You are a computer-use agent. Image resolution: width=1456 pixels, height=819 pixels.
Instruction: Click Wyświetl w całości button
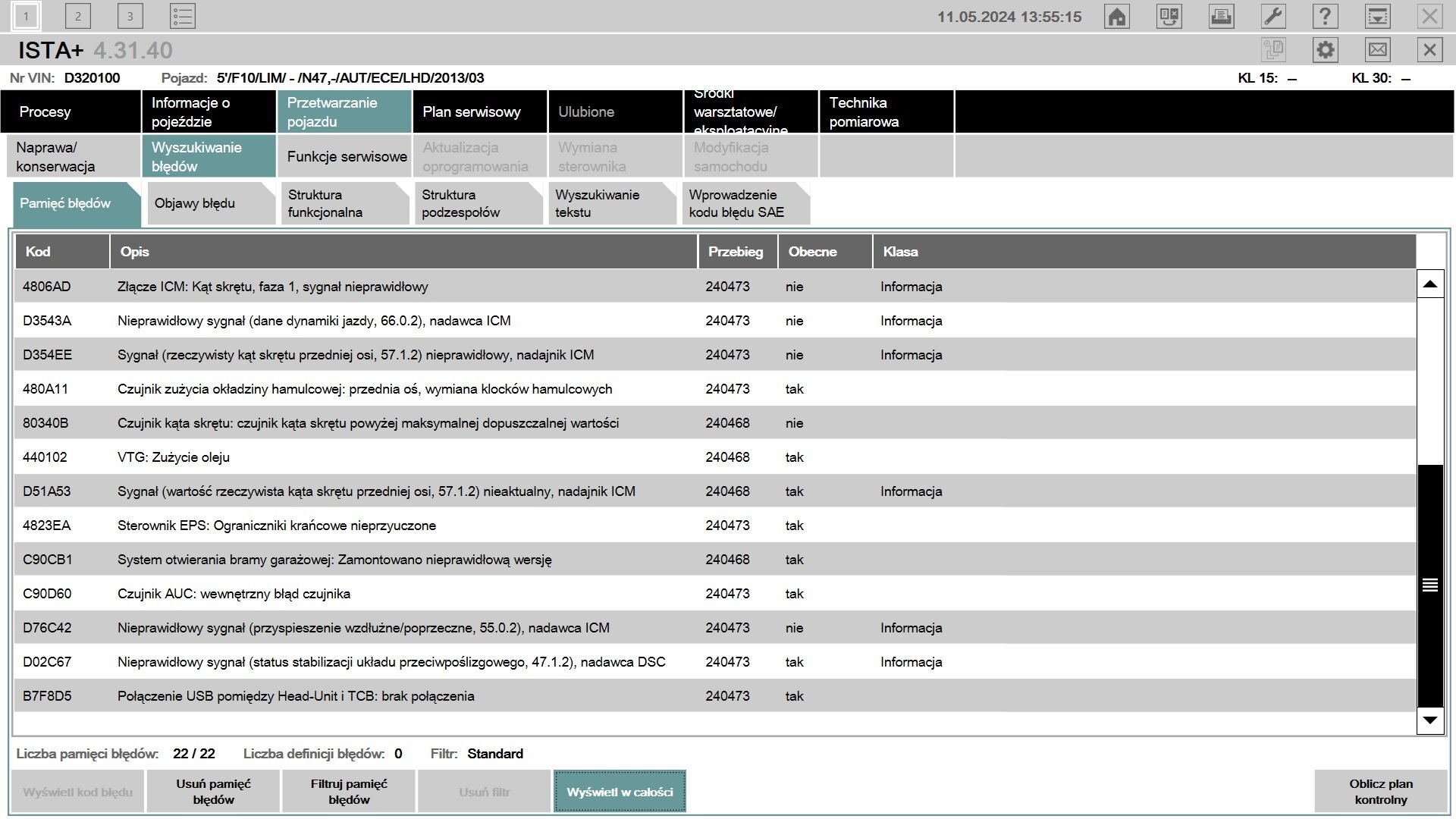tap(620, 792)
